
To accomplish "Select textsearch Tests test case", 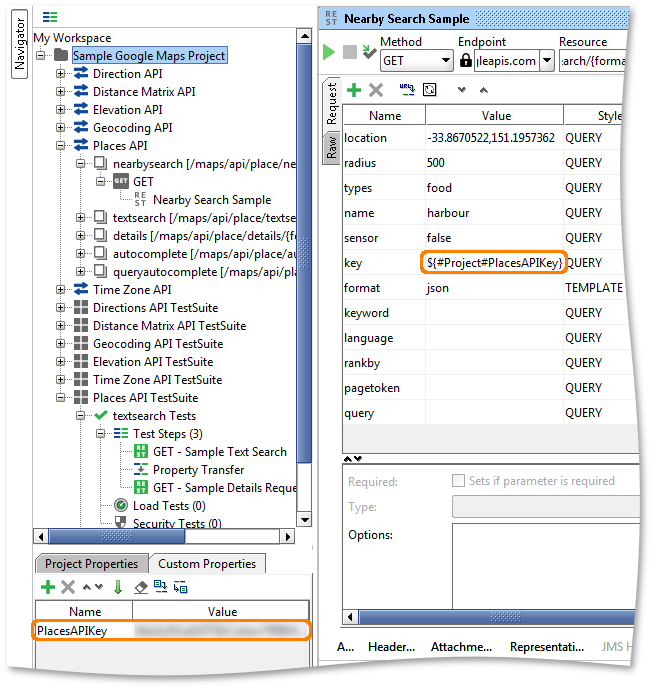I will coord(154,415).
